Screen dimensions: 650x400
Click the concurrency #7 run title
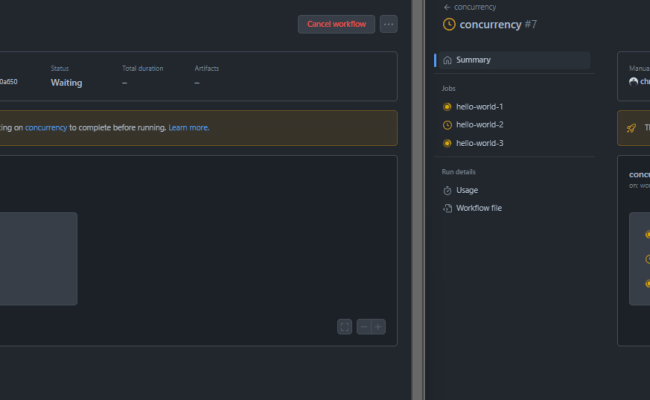[498, 24]
